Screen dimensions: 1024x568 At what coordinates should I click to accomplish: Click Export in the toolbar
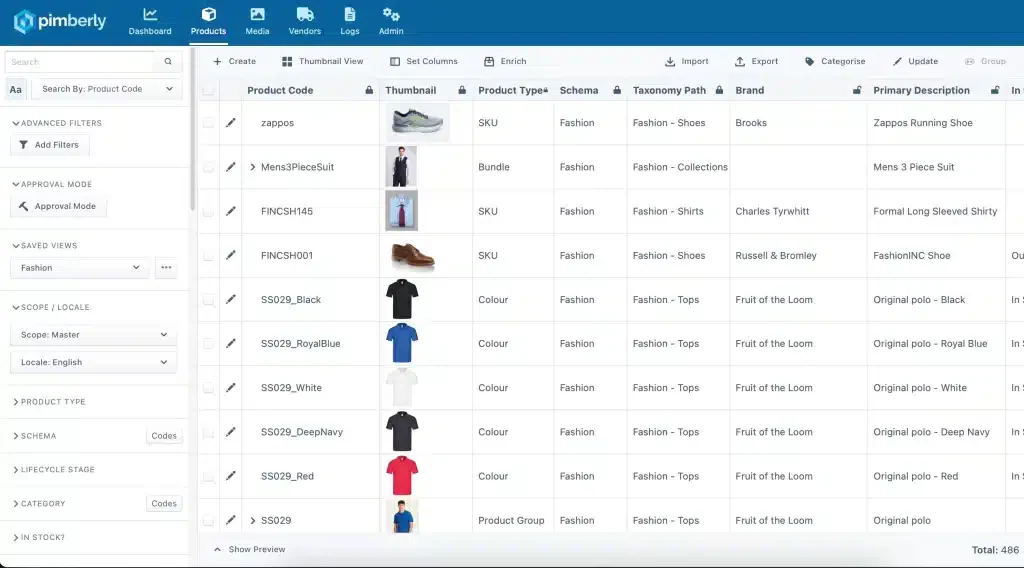(756, 61)
